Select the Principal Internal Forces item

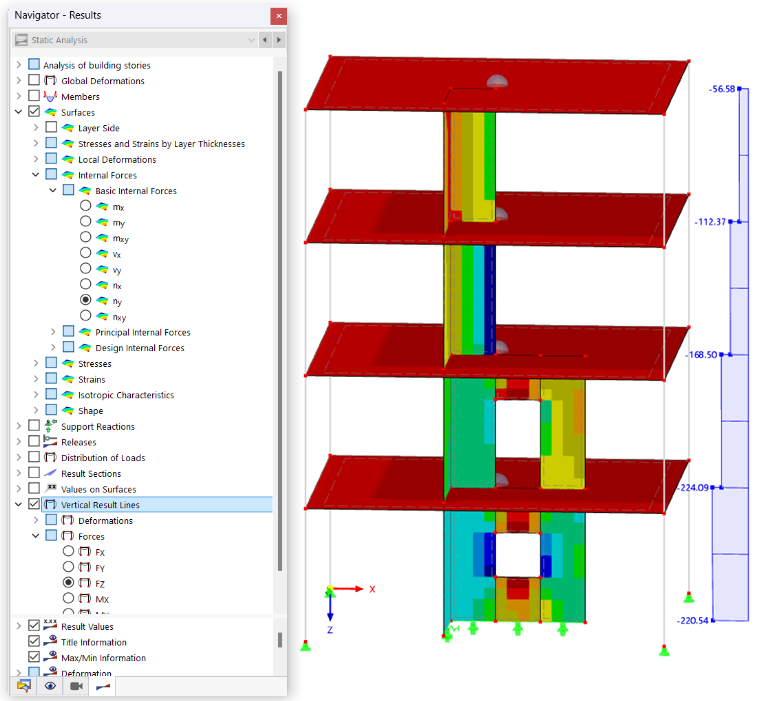143,333
